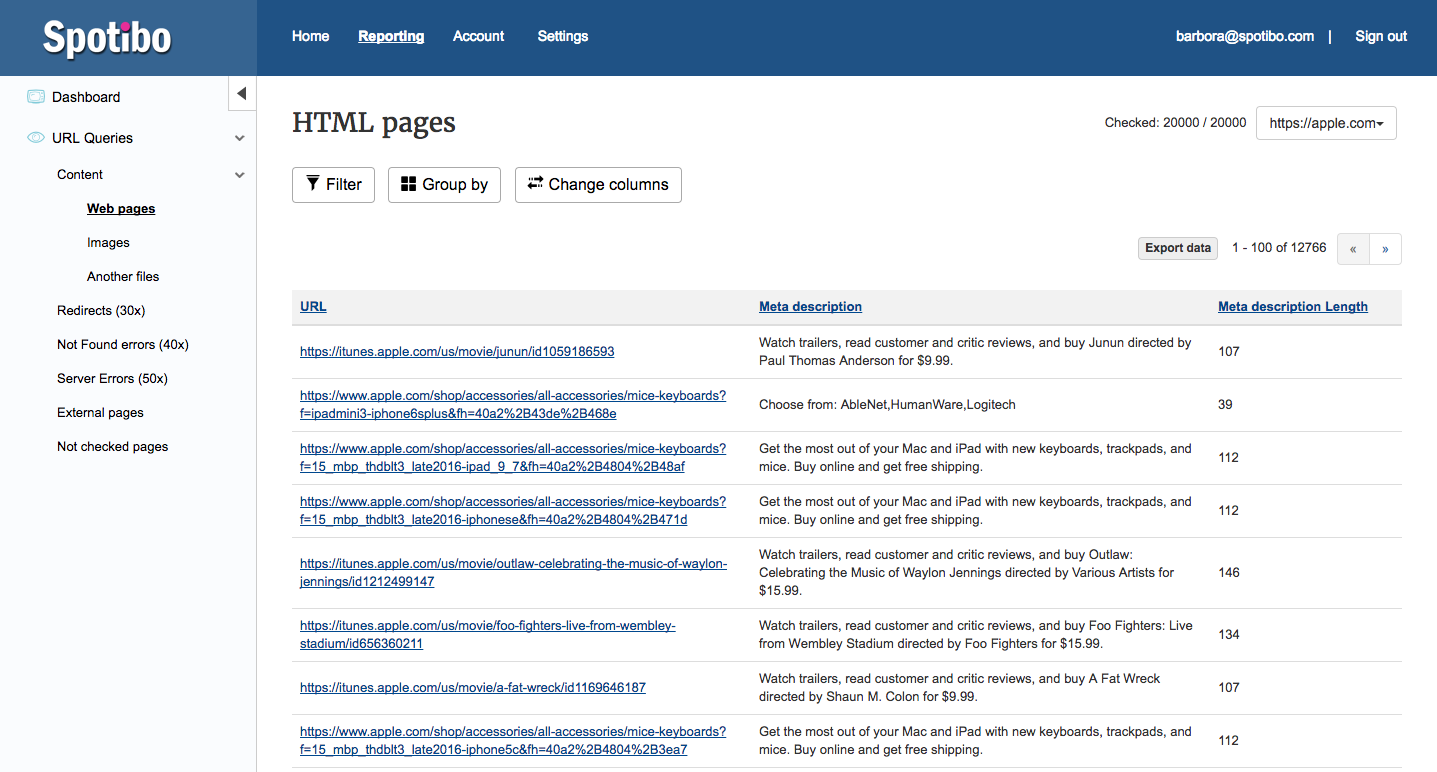Open the junun movie URL link
This screenshot has width=1437, height=772.
pyautogui.click(x=457, y=352)
